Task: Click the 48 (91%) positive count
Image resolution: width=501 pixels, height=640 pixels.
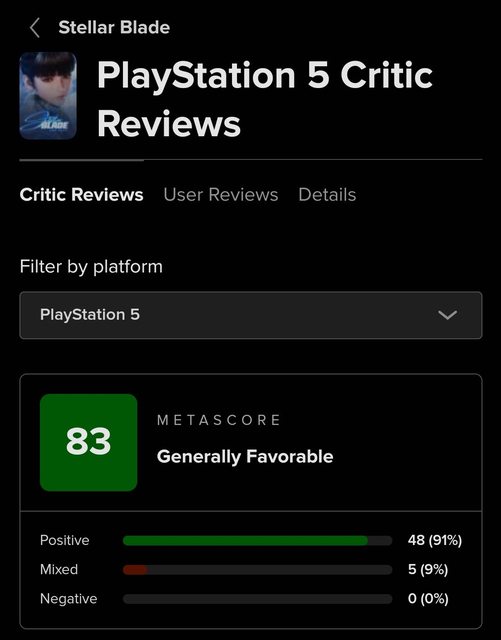Action: click(434, 540)
